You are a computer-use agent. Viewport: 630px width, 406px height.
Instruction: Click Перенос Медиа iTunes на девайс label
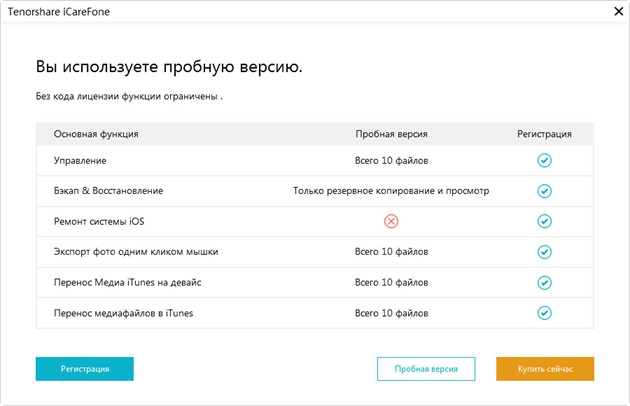pos(127,283)
